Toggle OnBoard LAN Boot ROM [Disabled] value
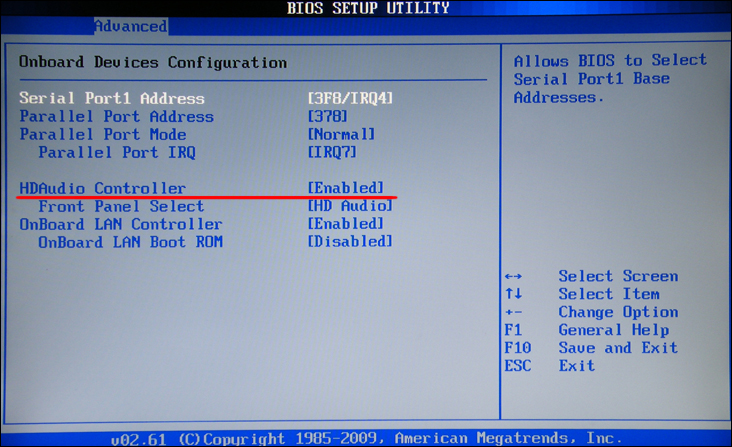The height and width of the screenshot is (447, 732). (x=350, y=242)
